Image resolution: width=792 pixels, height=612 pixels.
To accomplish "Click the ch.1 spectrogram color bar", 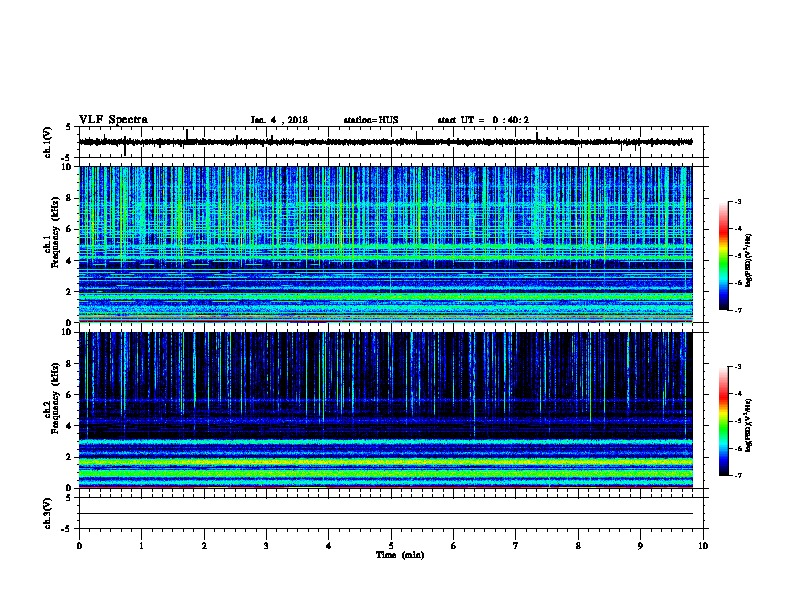I will coord(723,256).
